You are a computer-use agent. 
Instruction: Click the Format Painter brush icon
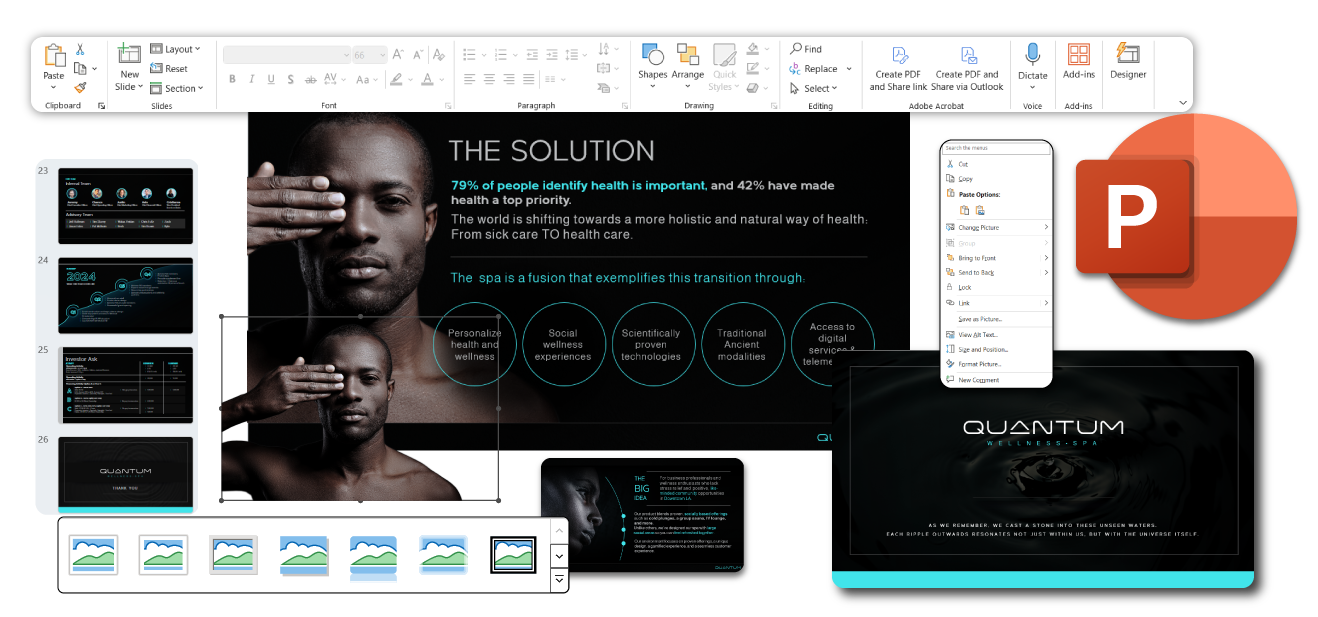(x=80, y=87)
